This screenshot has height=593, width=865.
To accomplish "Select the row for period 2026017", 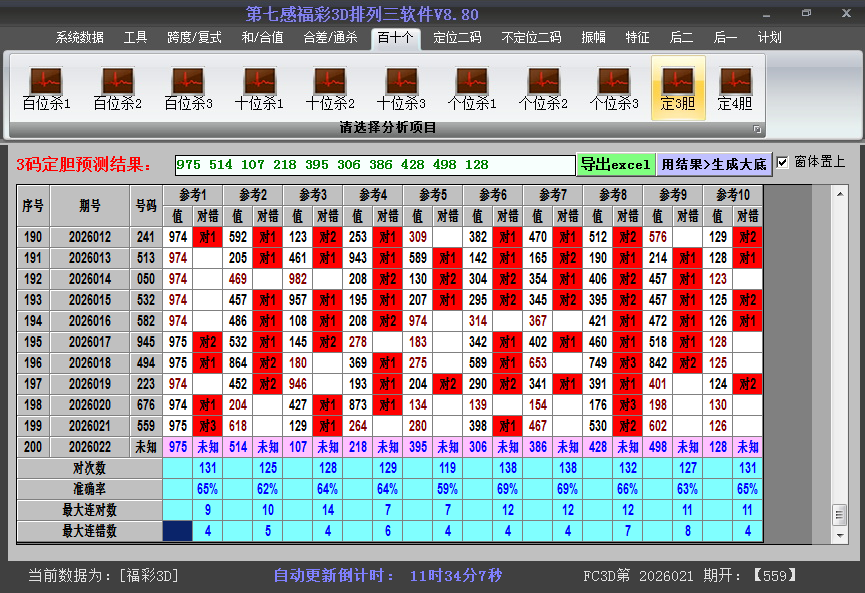I will pos(90,342).
